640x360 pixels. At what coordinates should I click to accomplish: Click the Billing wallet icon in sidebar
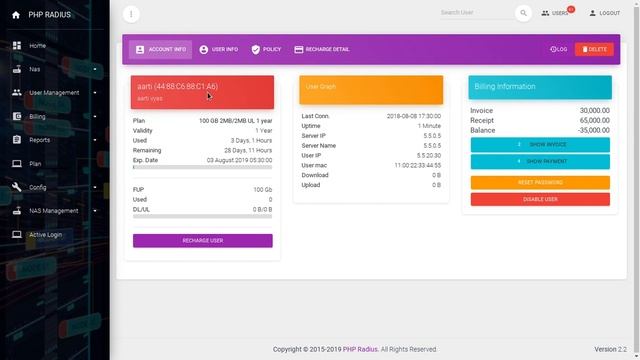point(17,116)
